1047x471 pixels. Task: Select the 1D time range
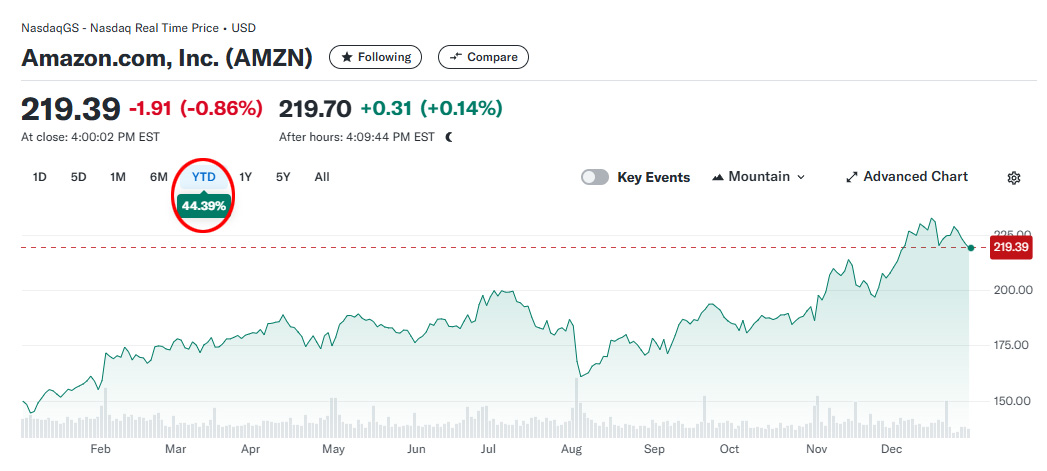coord(39,177)
